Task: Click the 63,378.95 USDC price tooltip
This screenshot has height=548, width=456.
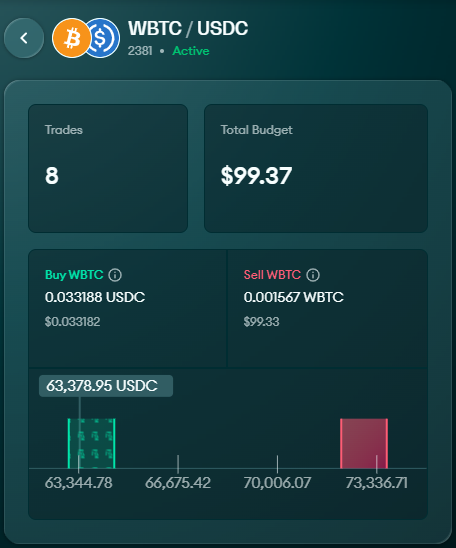Action: click(x=106, y=386)
